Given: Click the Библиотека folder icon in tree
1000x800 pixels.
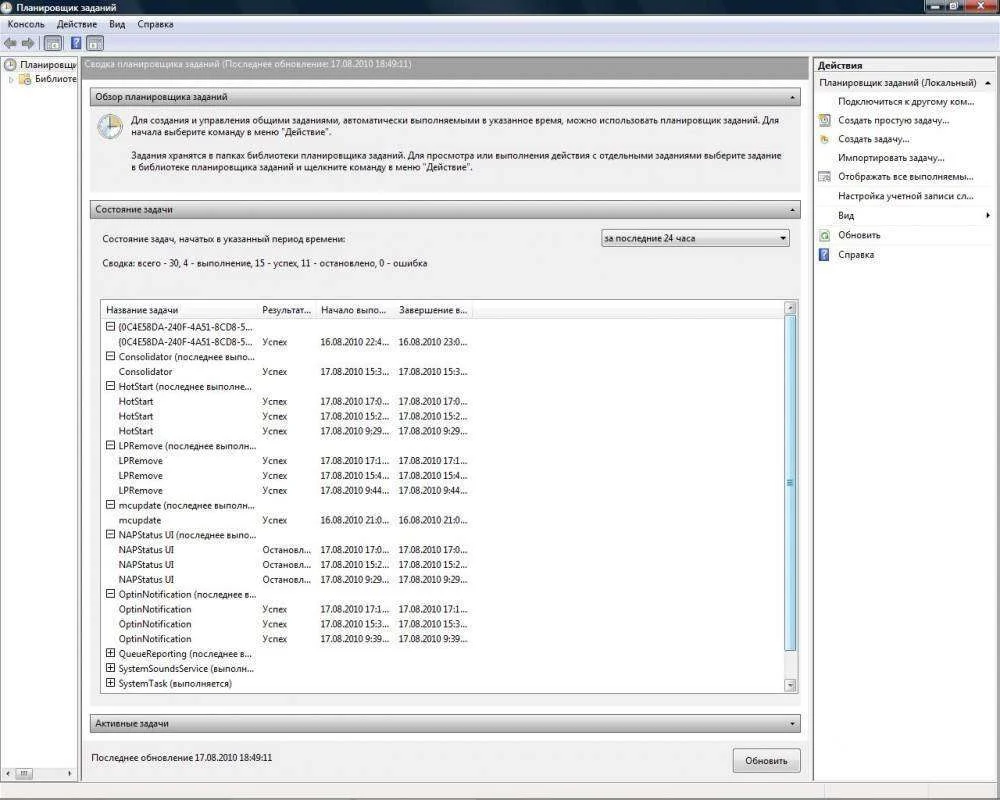Looking at the screenshot, I should coord(26,79).
